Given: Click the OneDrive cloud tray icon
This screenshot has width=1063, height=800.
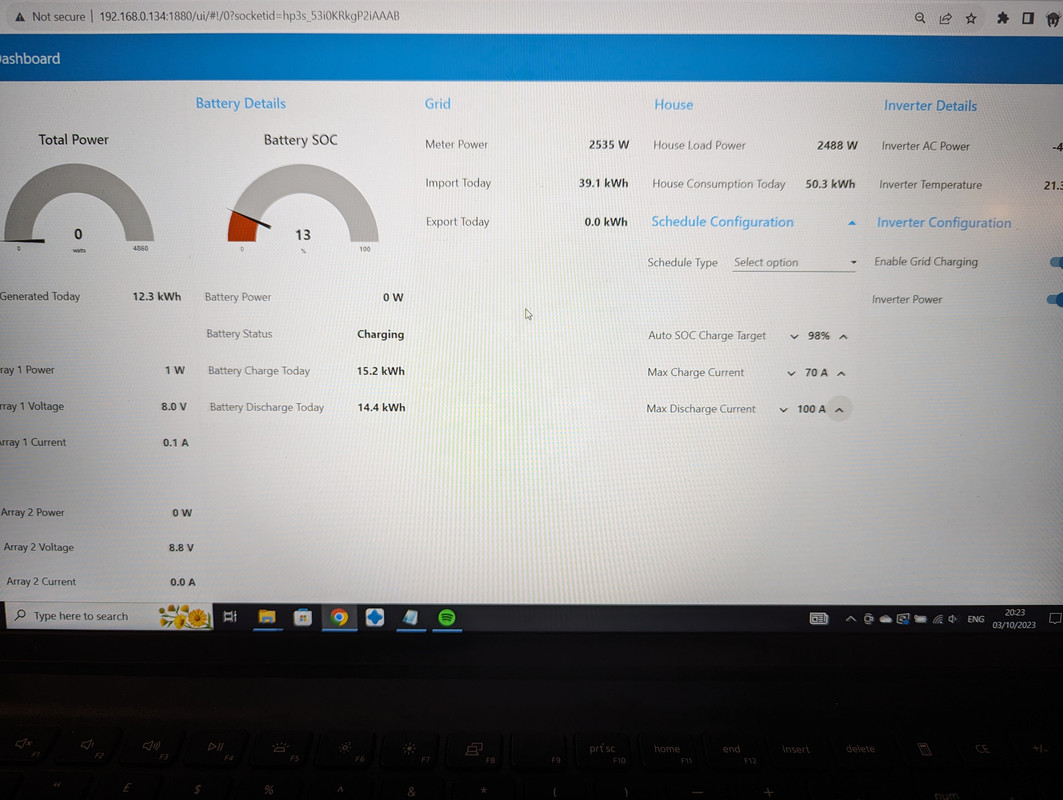Looking at the screenshot, I should 885,619.
